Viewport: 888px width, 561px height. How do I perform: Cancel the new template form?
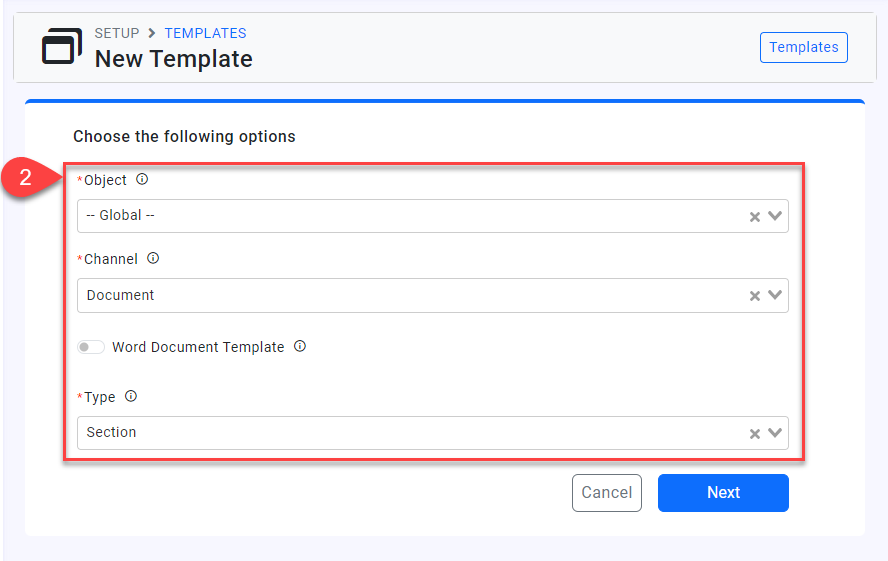606,492
